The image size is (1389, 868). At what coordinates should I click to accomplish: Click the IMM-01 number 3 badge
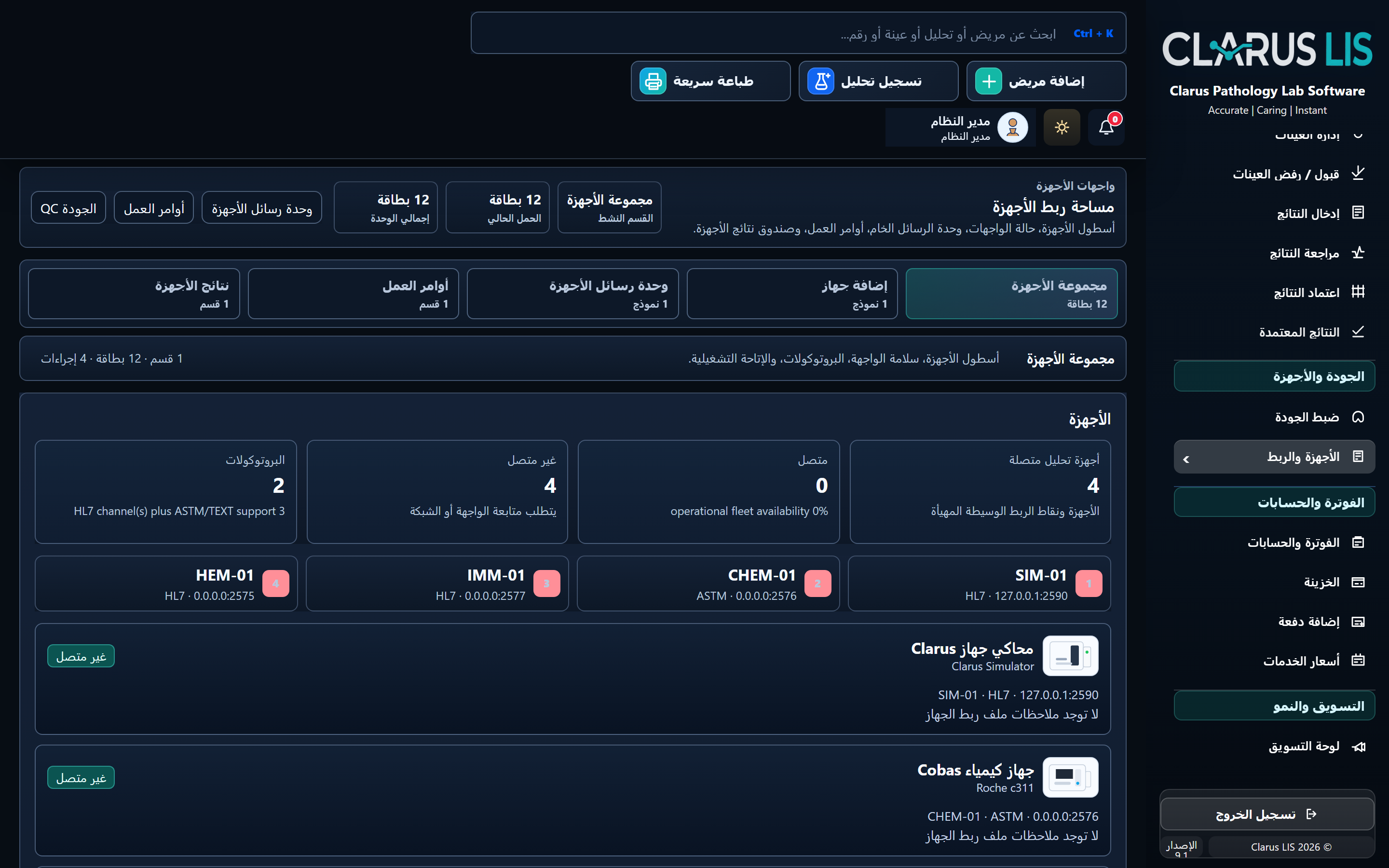coord(547,583)
